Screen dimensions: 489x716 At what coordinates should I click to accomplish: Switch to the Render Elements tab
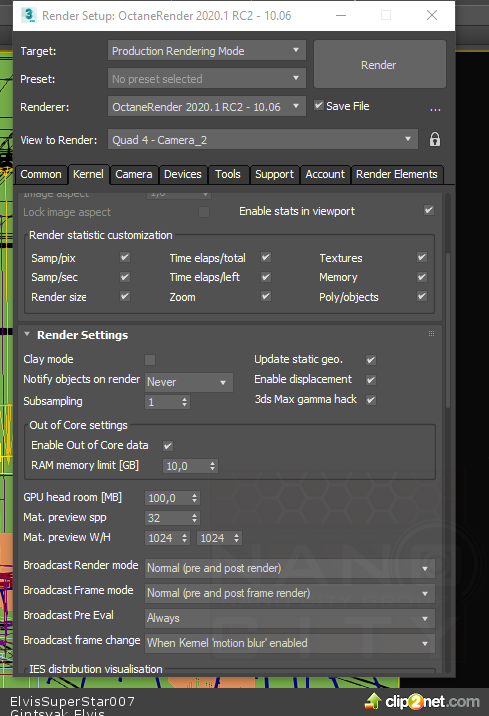(x=397, y=174)
